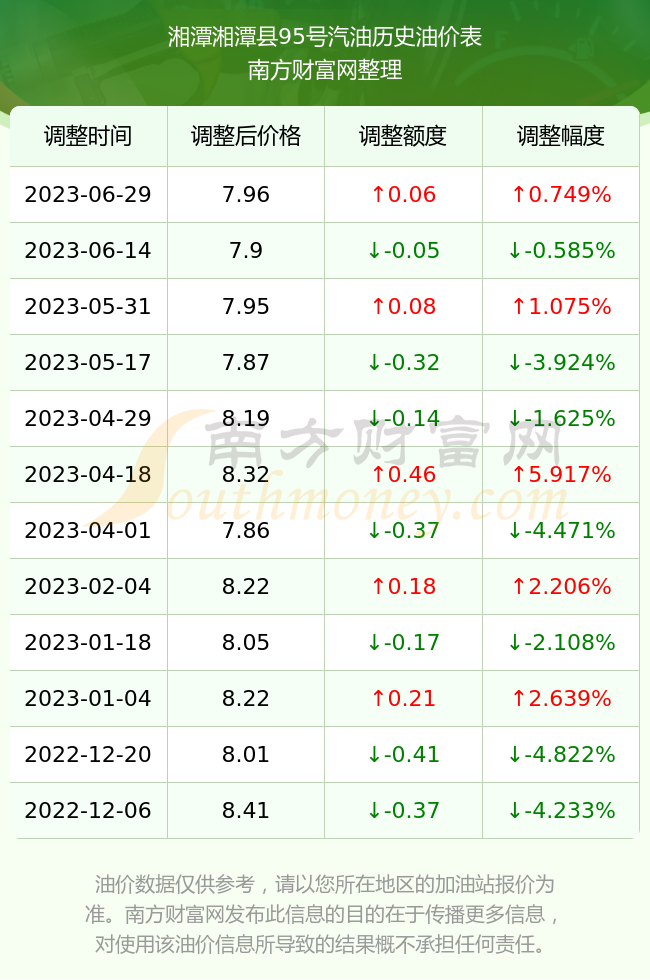Screen dimensions: 650x980
Task: Click the 调整幅度 column header
Action: pyautogui.click(x=561, y=136)
